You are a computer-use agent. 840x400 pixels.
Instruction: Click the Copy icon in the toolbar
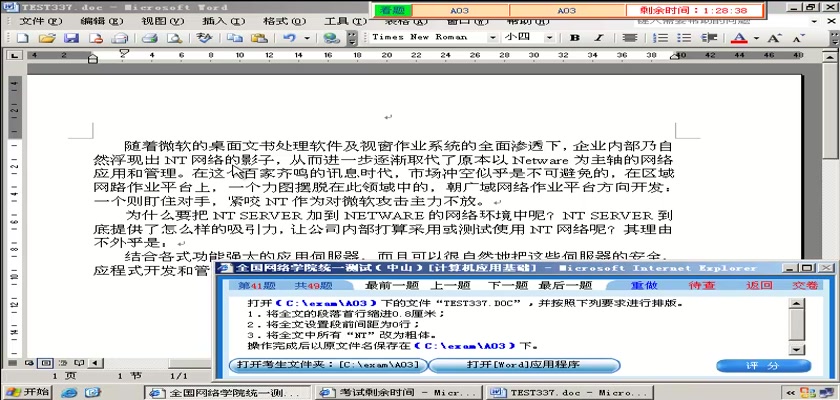(234, 37)
